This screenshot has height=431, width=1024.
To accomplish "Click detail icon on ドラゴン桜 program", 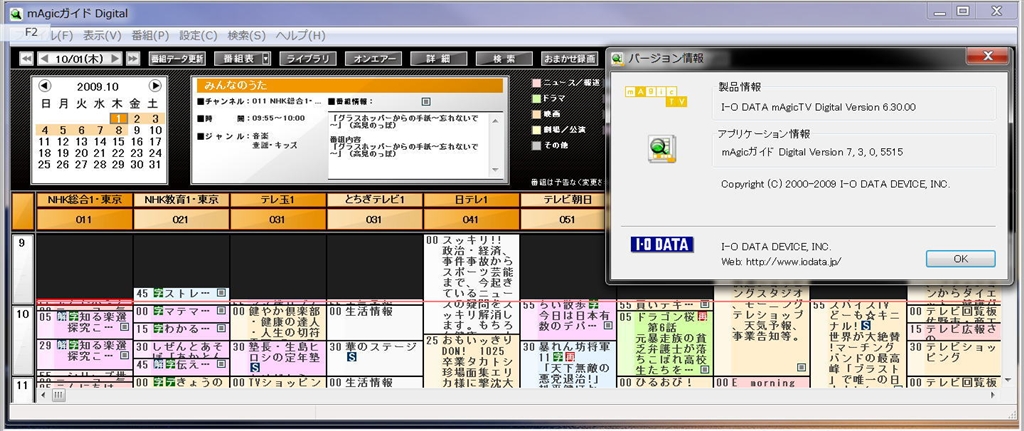I will click(704, 370).
